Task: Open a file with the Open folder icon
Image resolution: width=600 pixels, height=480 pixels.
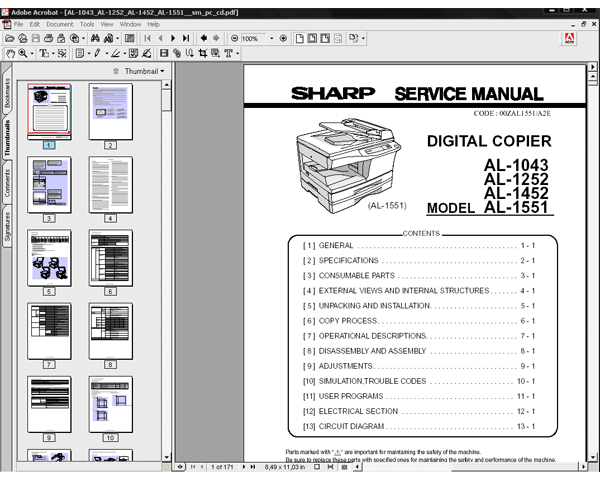Action: pyautogui.click(x=10, y=38)
